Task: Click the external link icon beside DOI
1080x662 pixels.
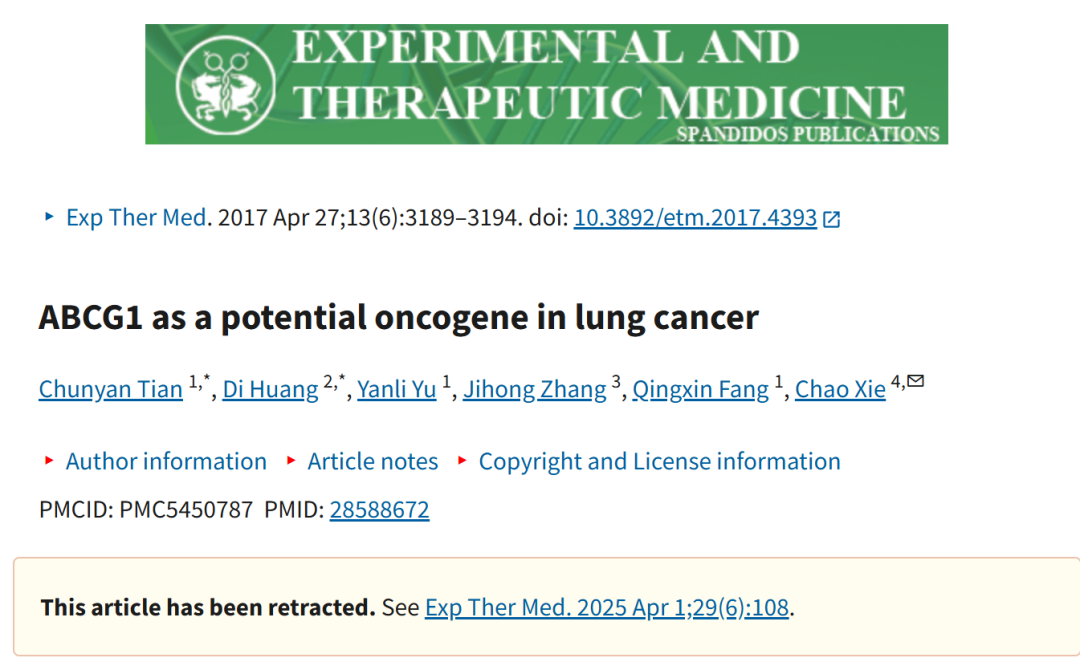Action: point(832,219)
